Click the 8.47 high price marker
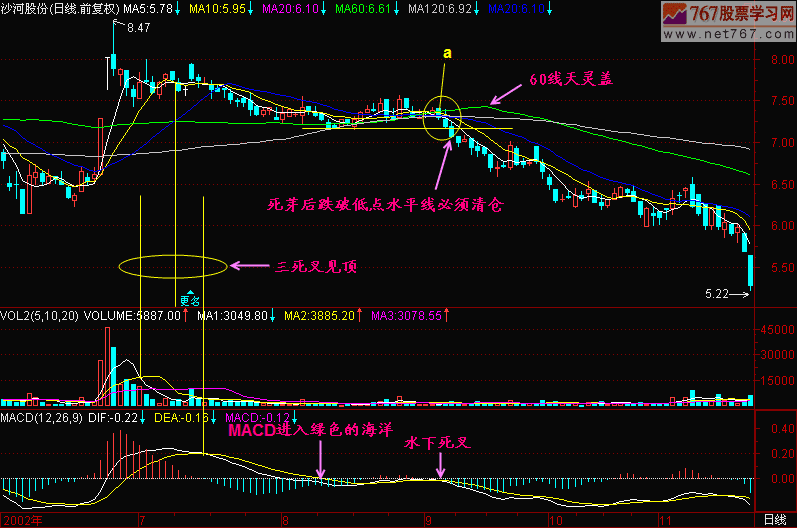 coord(138,29)
